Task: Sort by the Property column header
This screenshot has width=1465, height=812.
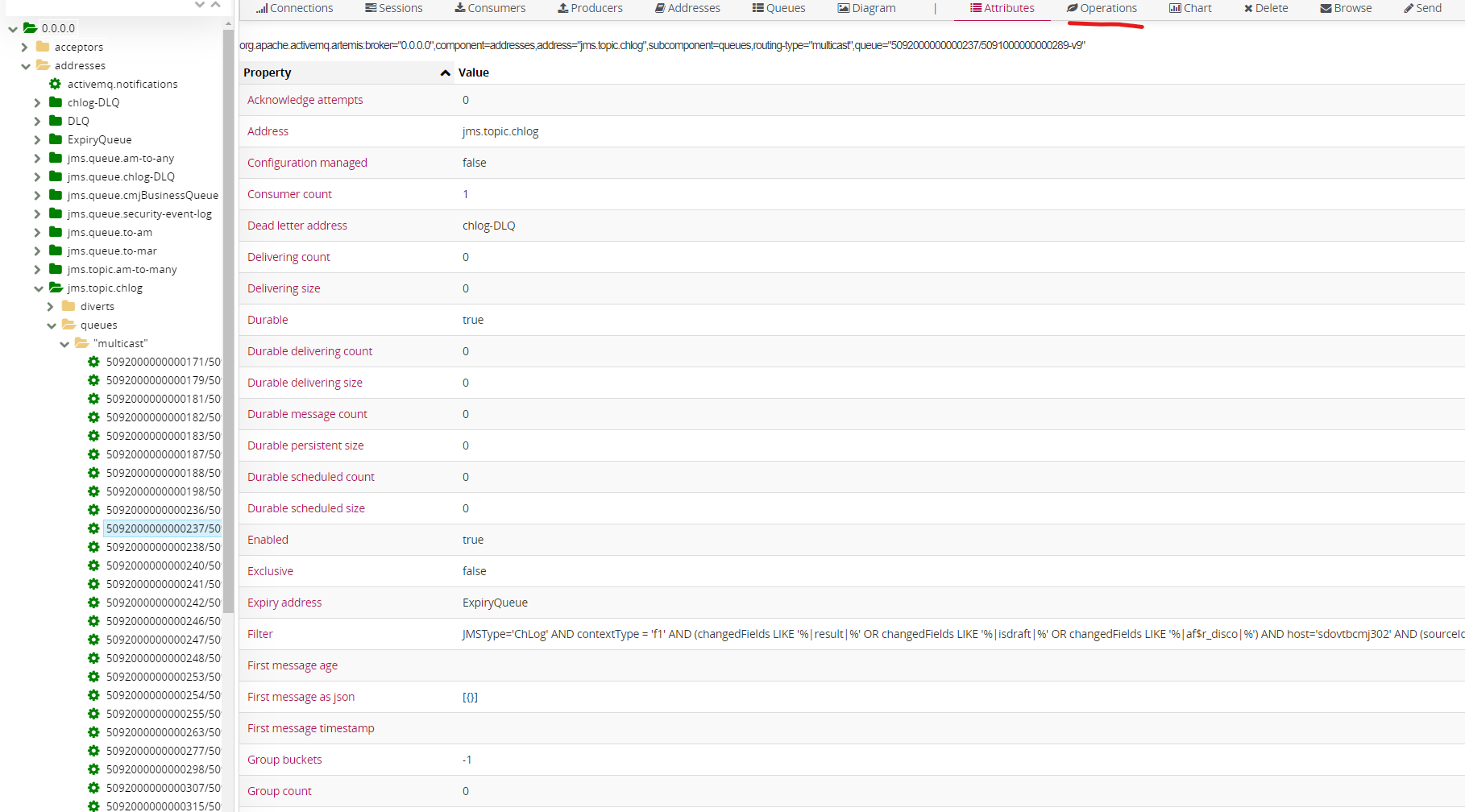Action: (x=347, y=72)
